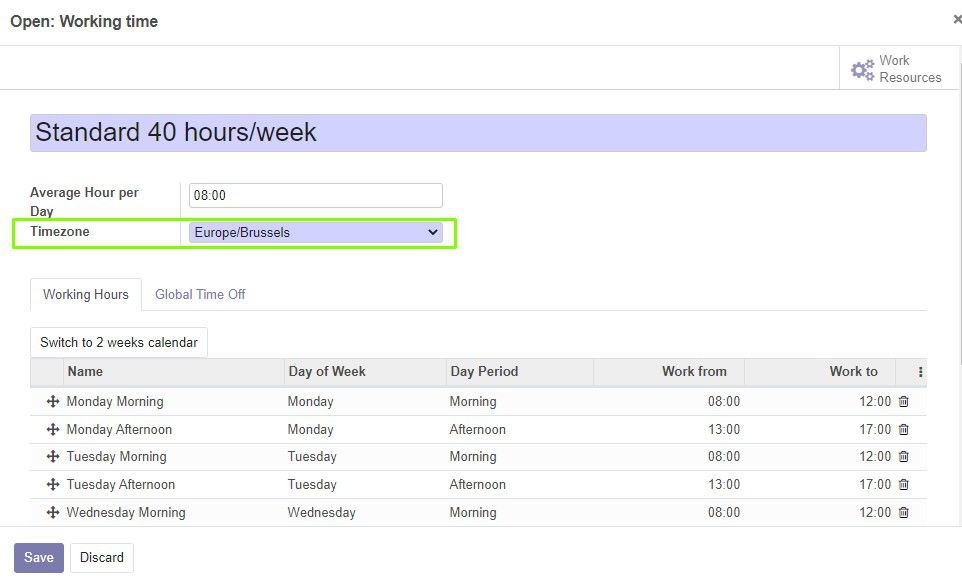Delete the Monday Morning row
This screenshot has width=962, height=583.
903,401
